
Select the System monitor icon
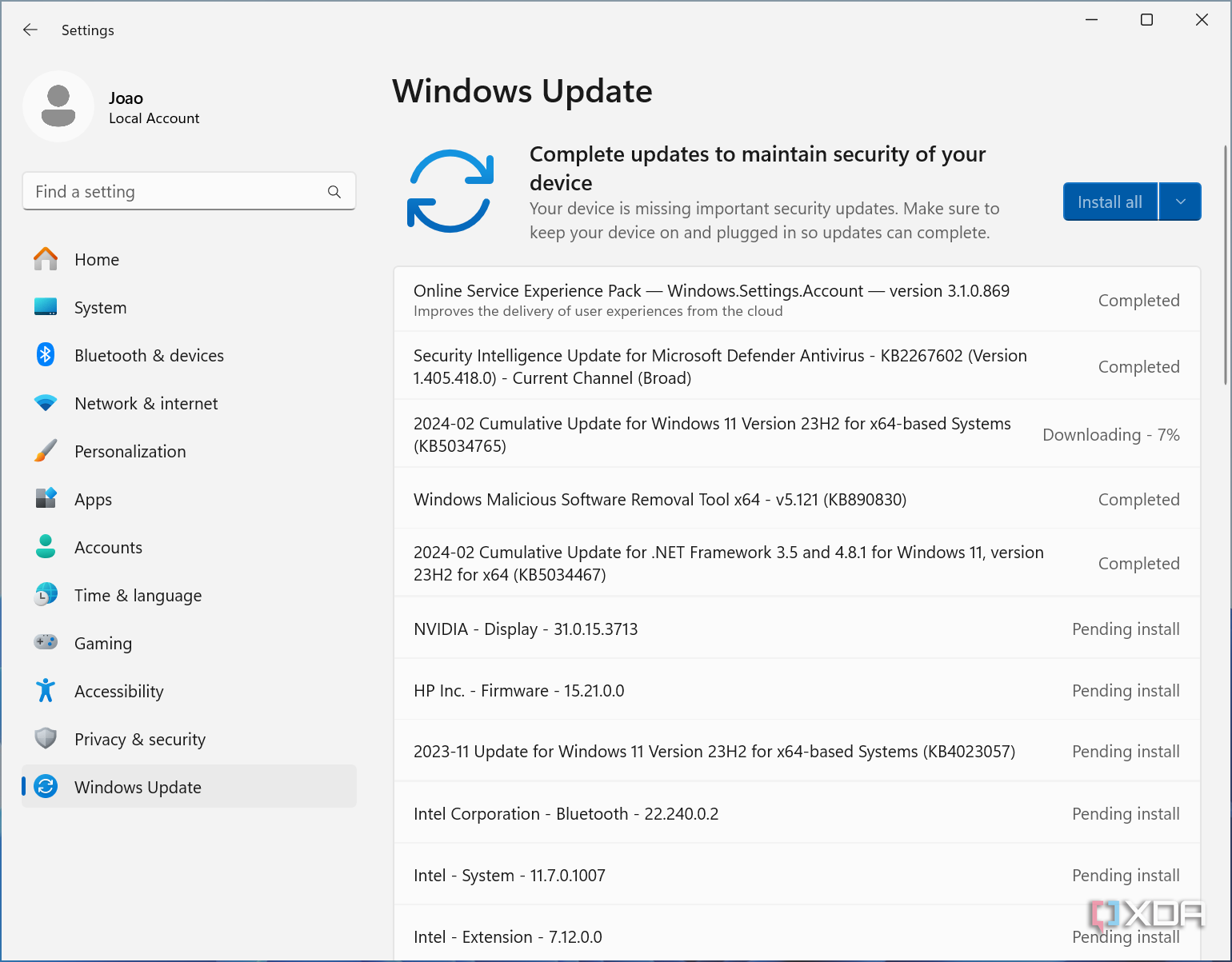click(46, 307)
